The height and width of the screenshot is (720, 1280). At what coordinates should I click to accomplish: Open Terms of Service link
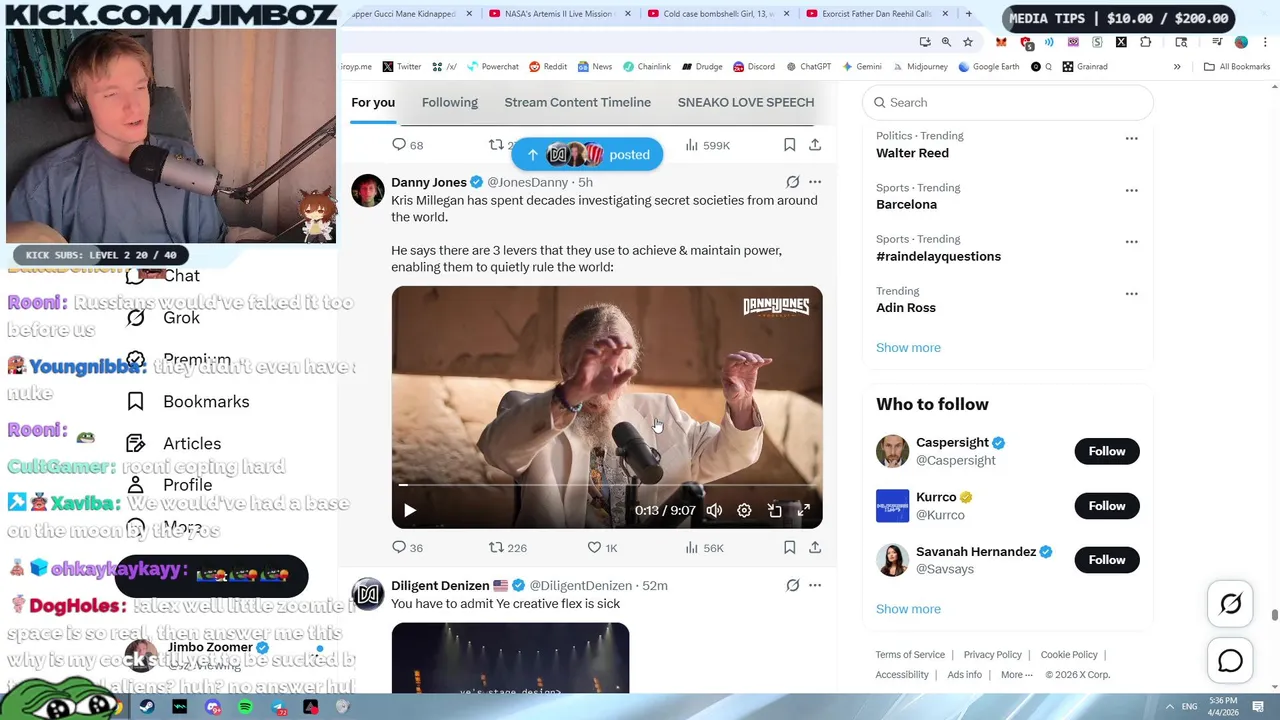click(910, 655)
